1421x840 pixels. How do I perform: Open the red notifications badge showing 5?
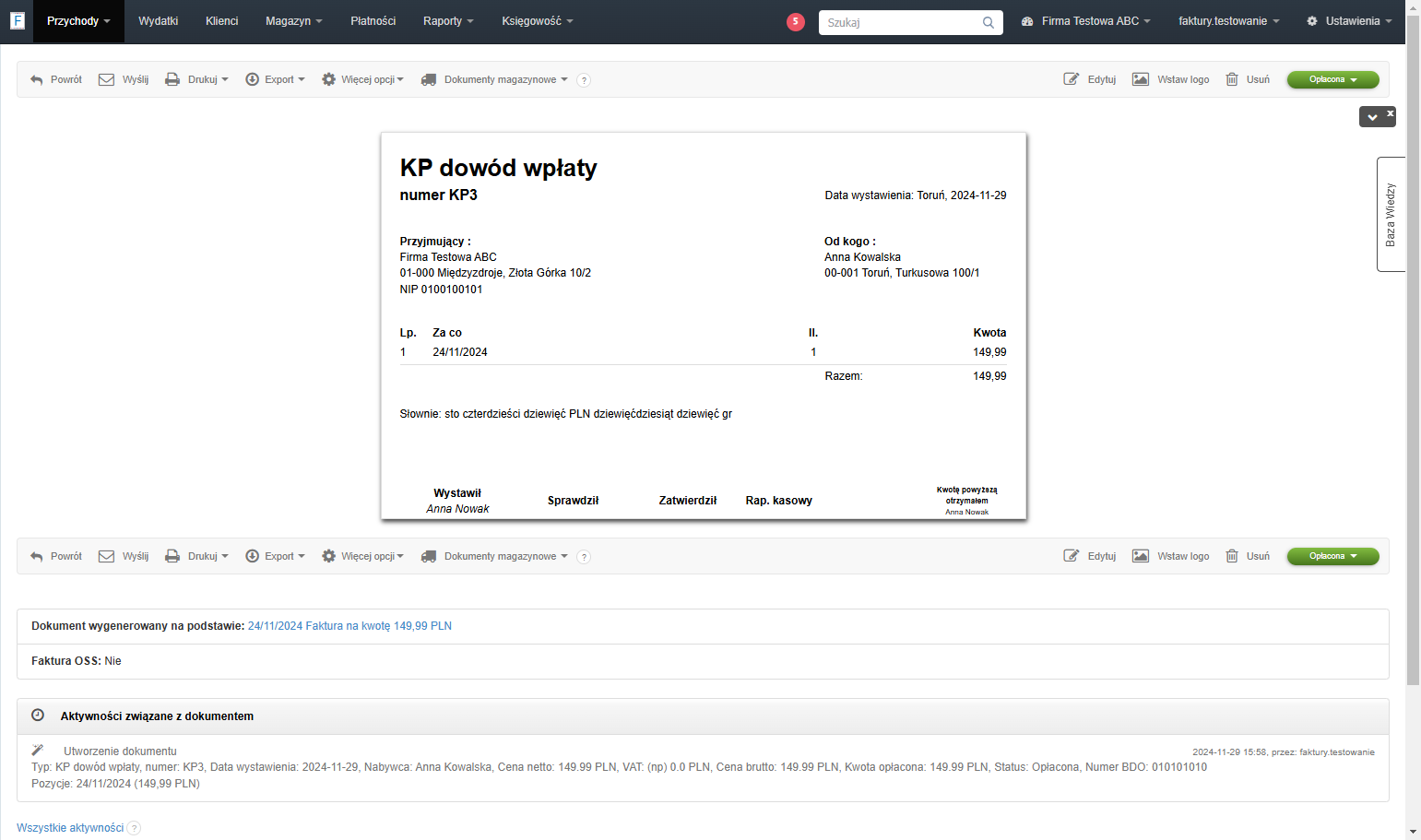[x=796, y=21]
